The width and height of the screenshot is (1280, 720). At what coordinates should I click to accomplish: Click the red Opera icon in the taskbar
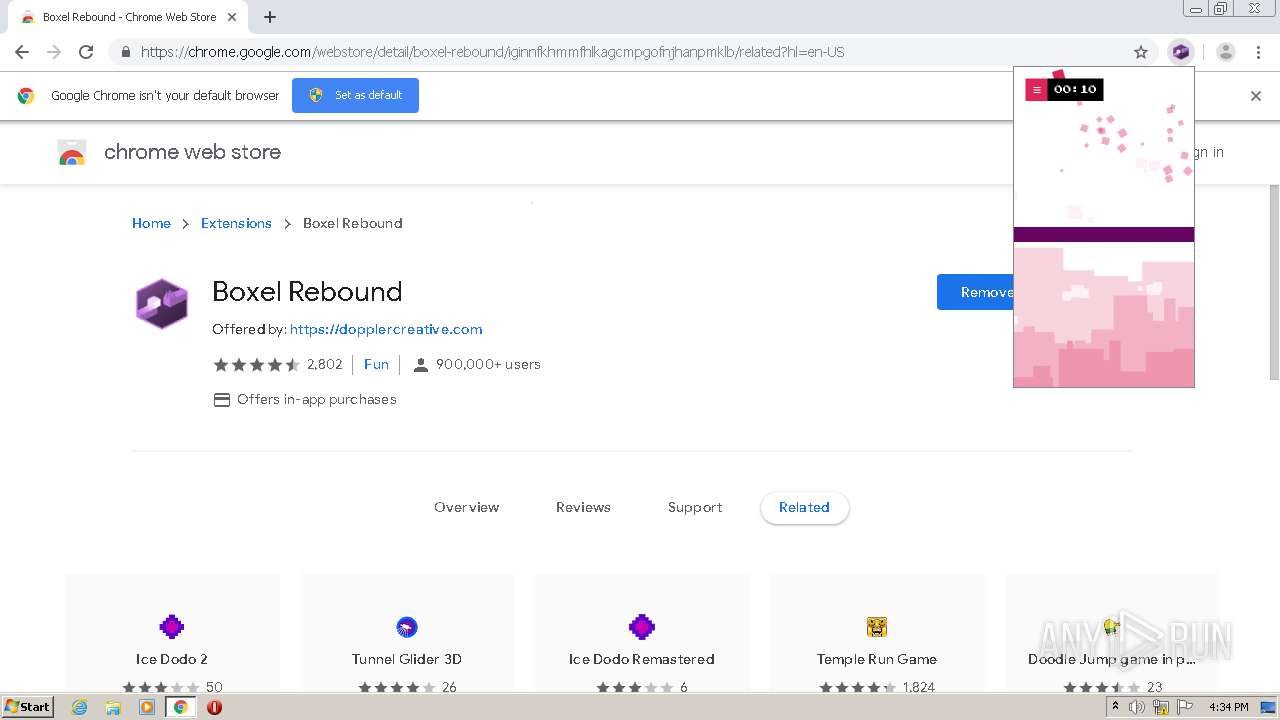click(214, 707)
